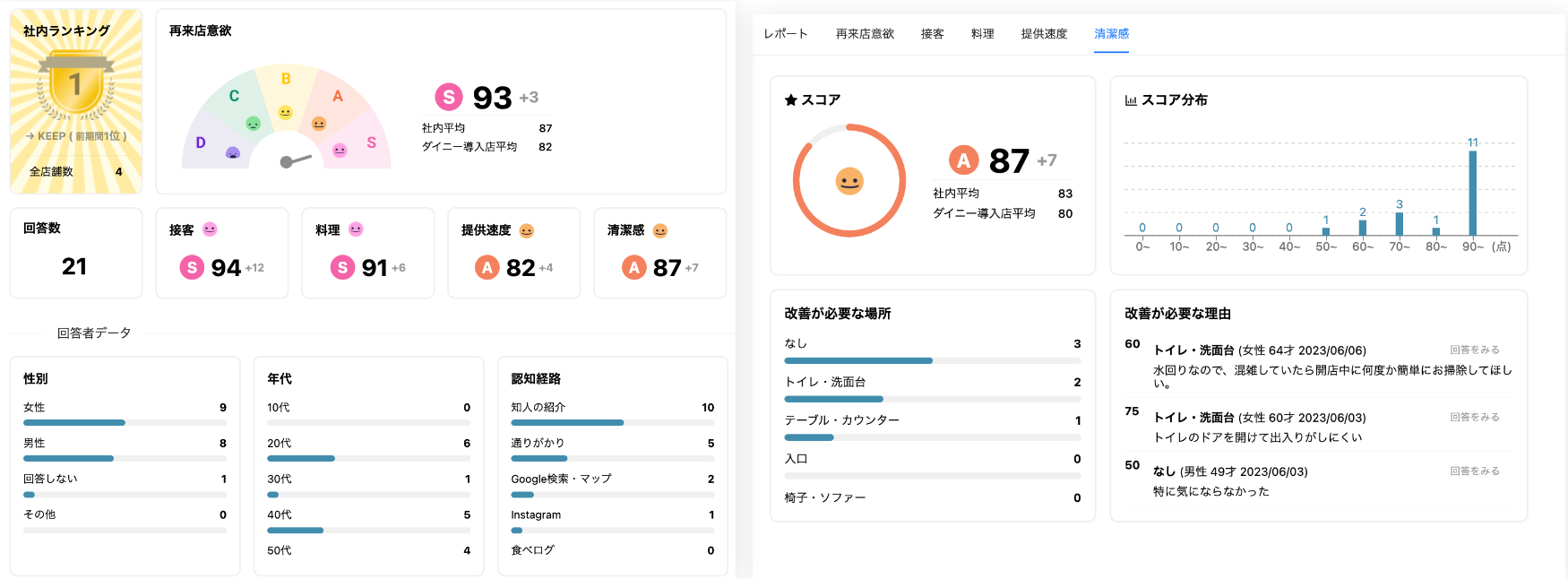The image size is (1568, 579).
Task: Click the Google検索・マップ row label
Action: pyautogui.click(x=561, y=479)
